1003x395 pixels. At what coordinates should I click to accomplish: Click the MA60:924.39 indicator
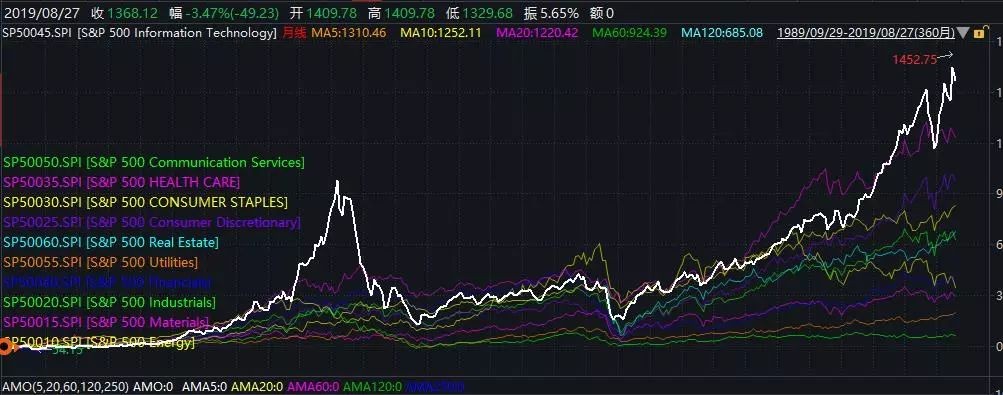click(629, 33)
